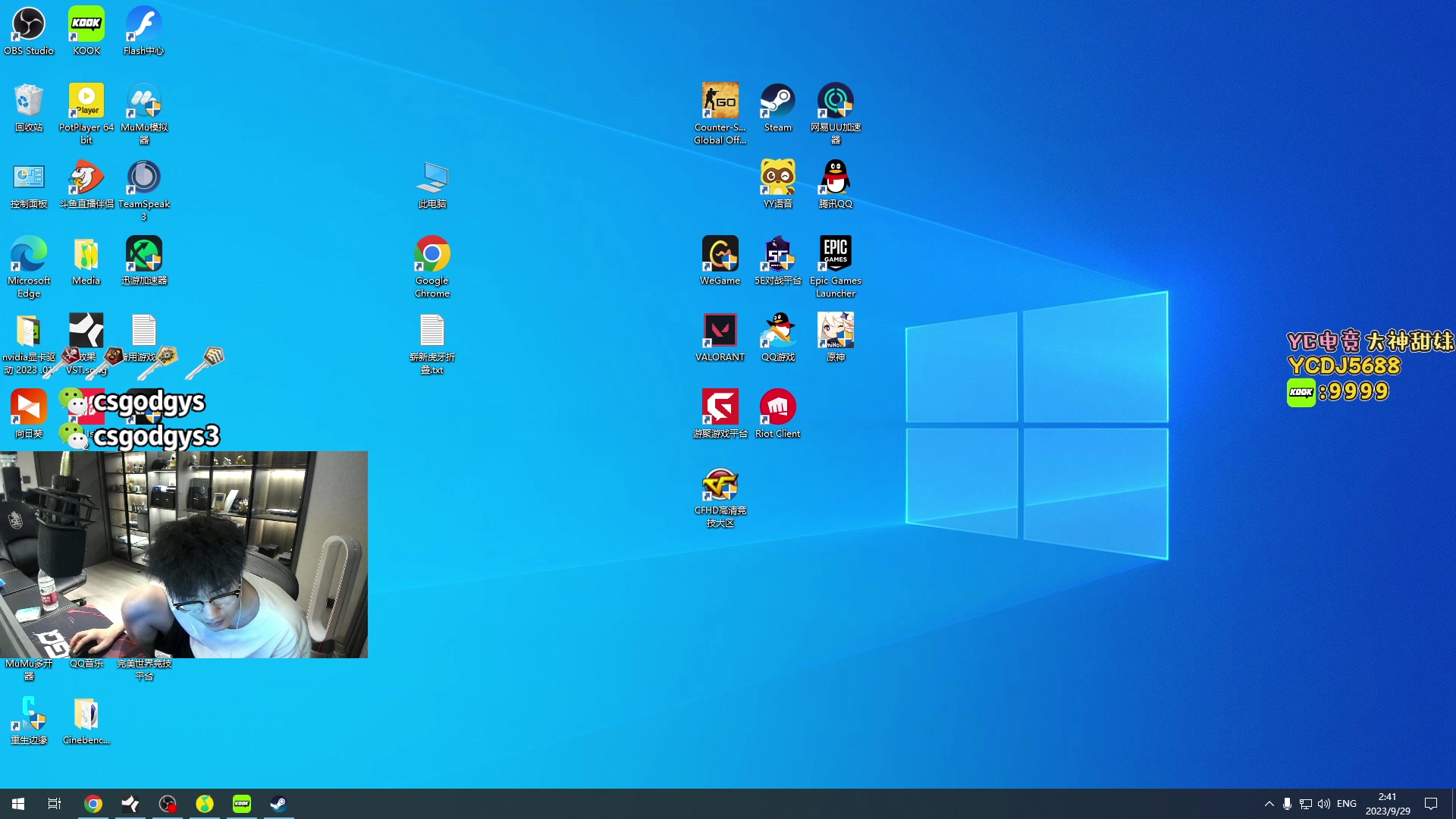The width and height of the screenshot is (1456, 819).
Task: Open the TeamSpeak 3 shortcut
Action: 143,178
